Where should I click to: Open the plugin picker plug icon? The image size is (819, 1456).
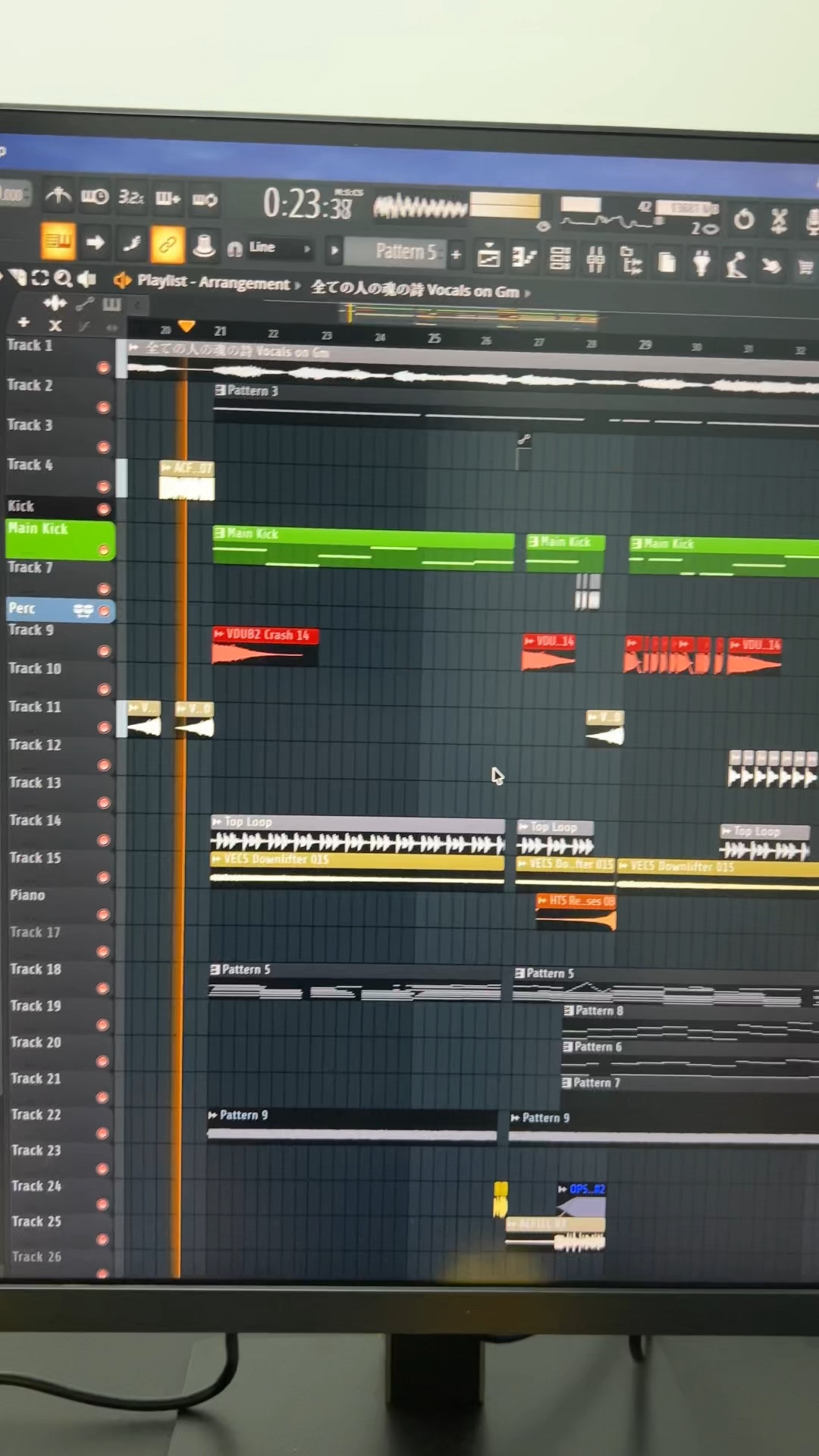click(x=701, y=263)
